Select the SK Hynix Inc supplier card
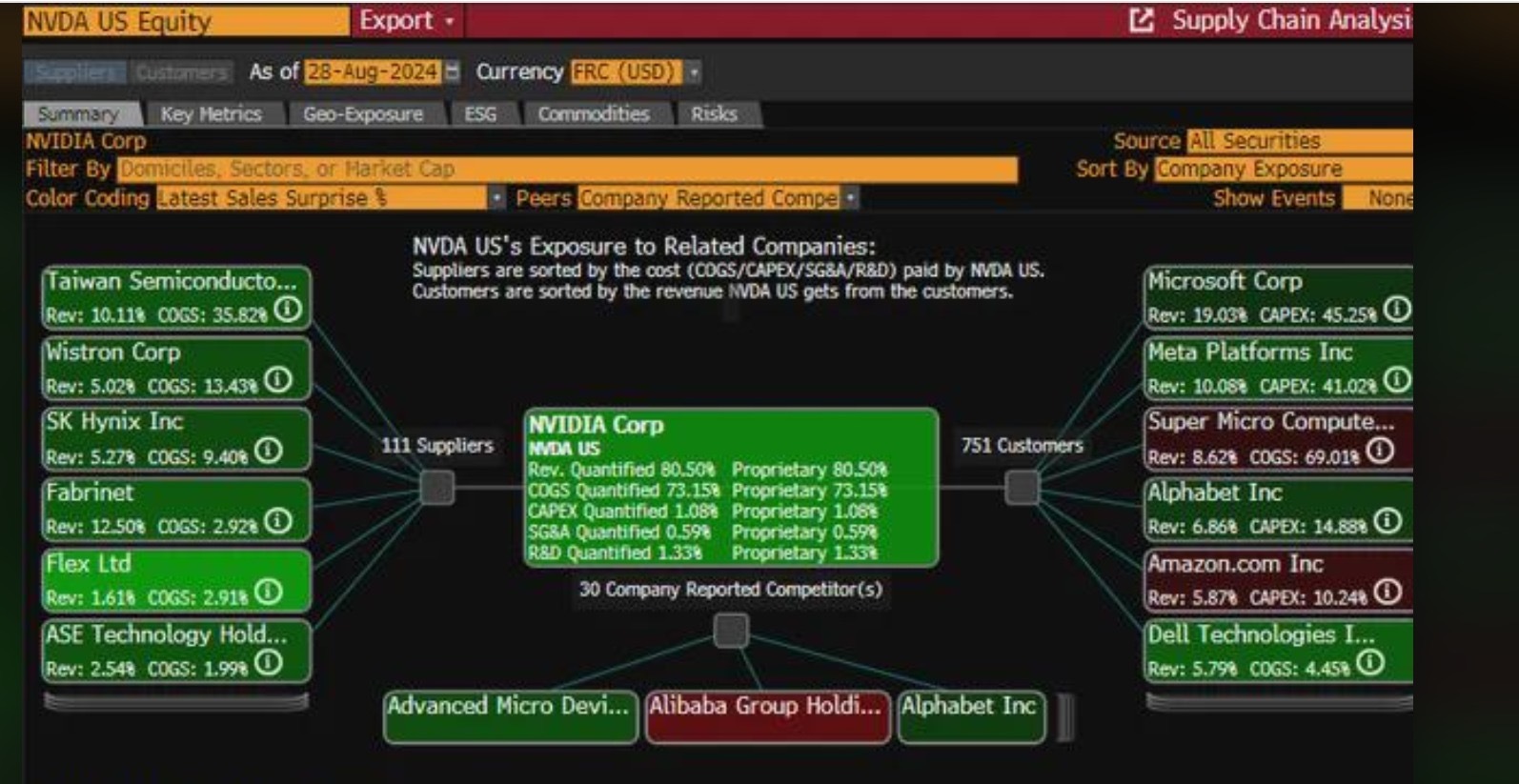The width and height of the screenshot is (1519, 784). [176, 438]
